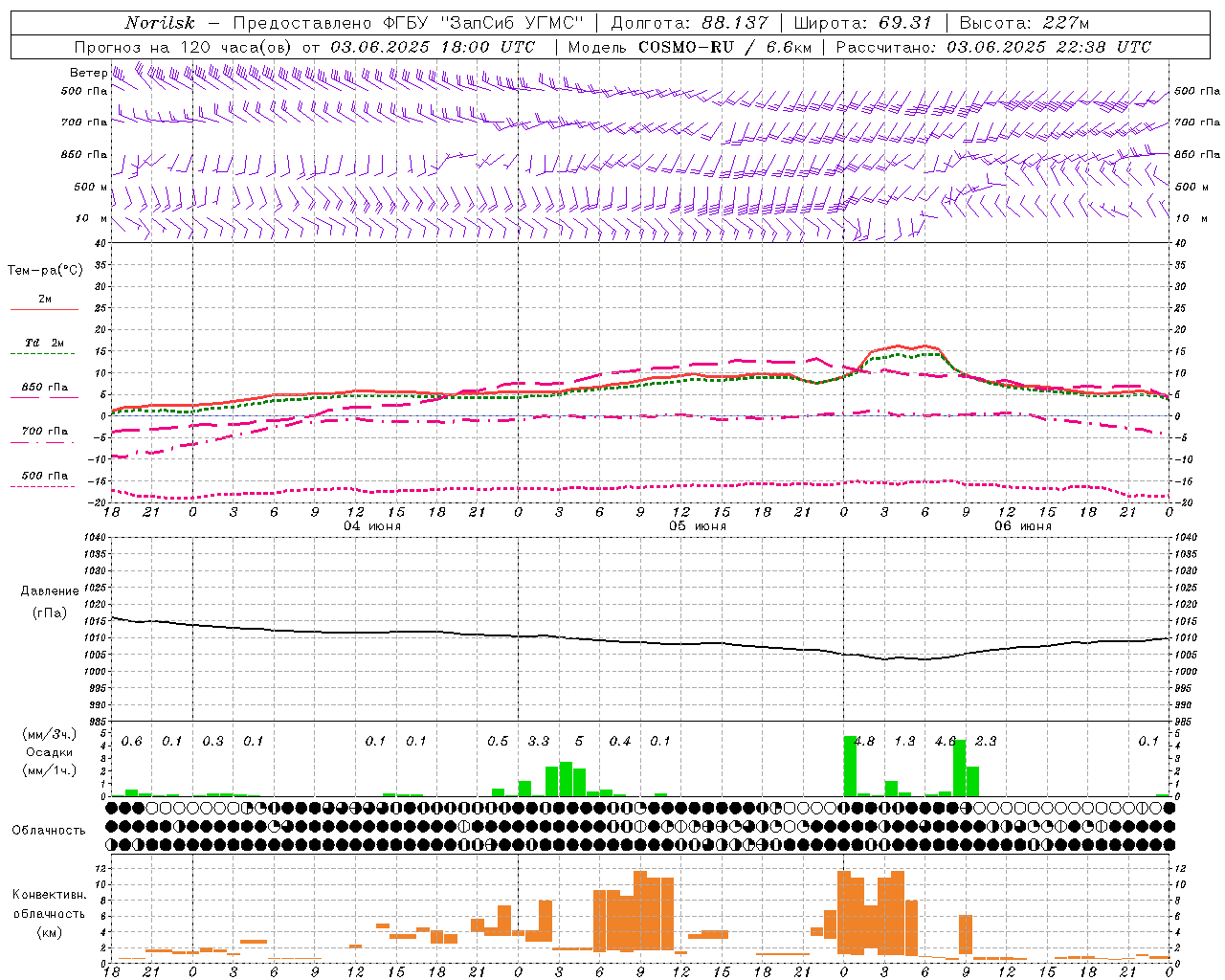Click the 0.4 precipitation amount
1225x980 pixels.
pos(620,742)
